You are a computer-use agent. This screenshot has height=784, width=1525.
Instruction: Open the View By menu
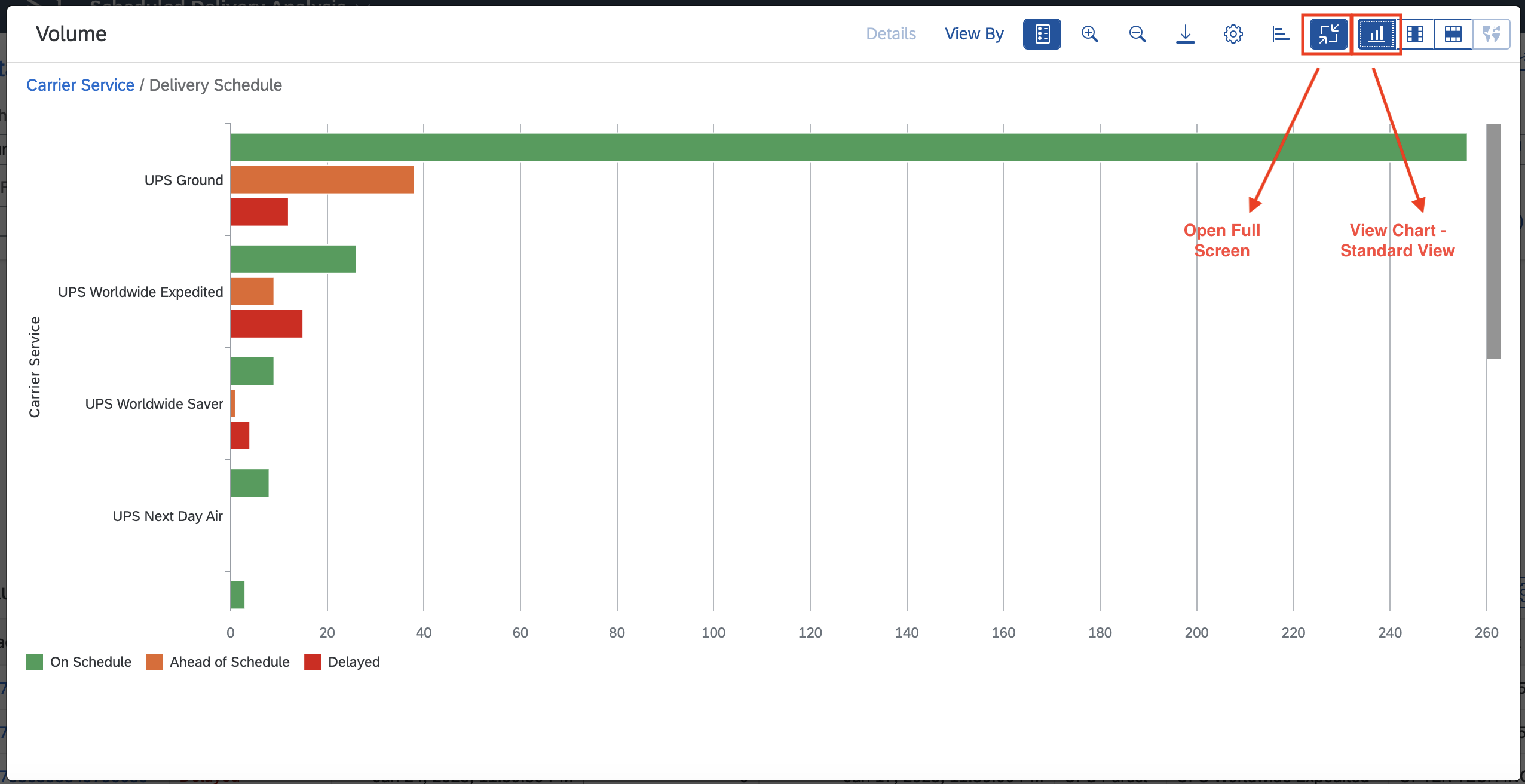point(974,34)
